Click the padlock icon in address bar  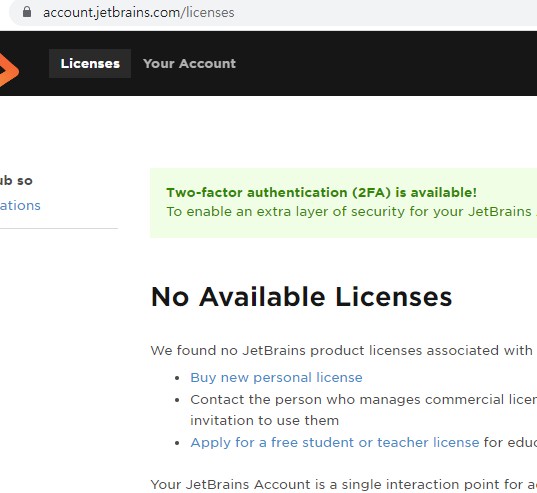click(x=27, y=12)
